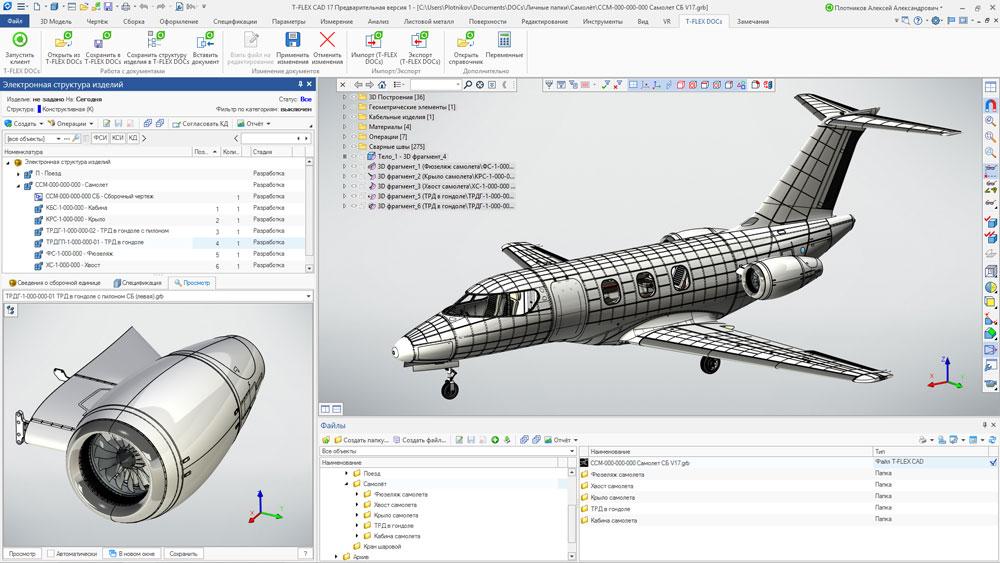Open the Листовой металл ribbon tab
Viewport: 1000px width, 563px height.
[x=429, y=21]
